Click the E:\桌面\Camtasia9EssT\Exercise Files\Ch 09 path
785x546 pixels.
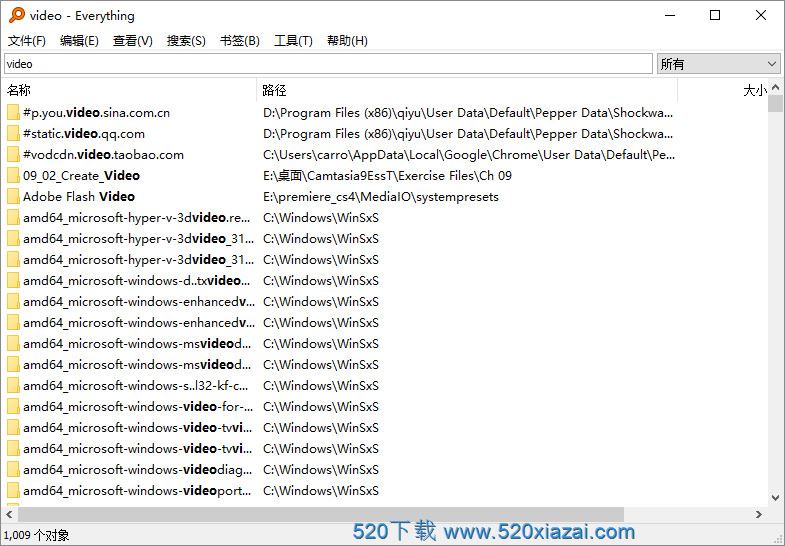pos(387,176)
